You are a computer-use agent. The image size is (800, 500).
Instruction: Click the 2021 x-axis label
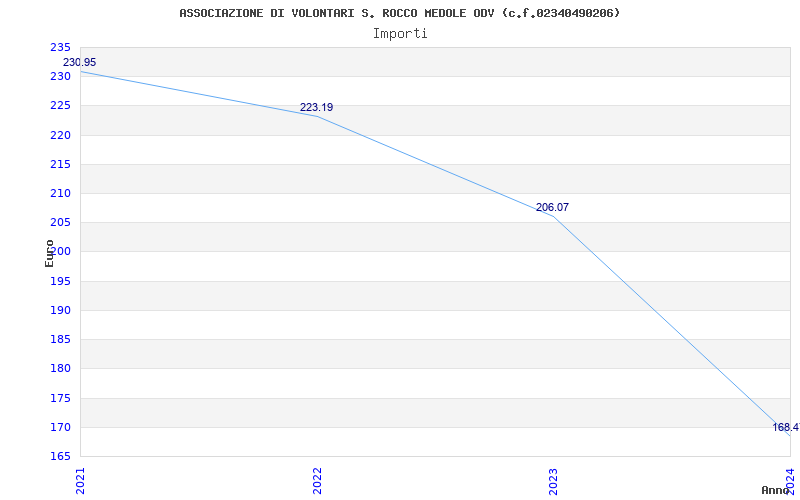[81, 481]
